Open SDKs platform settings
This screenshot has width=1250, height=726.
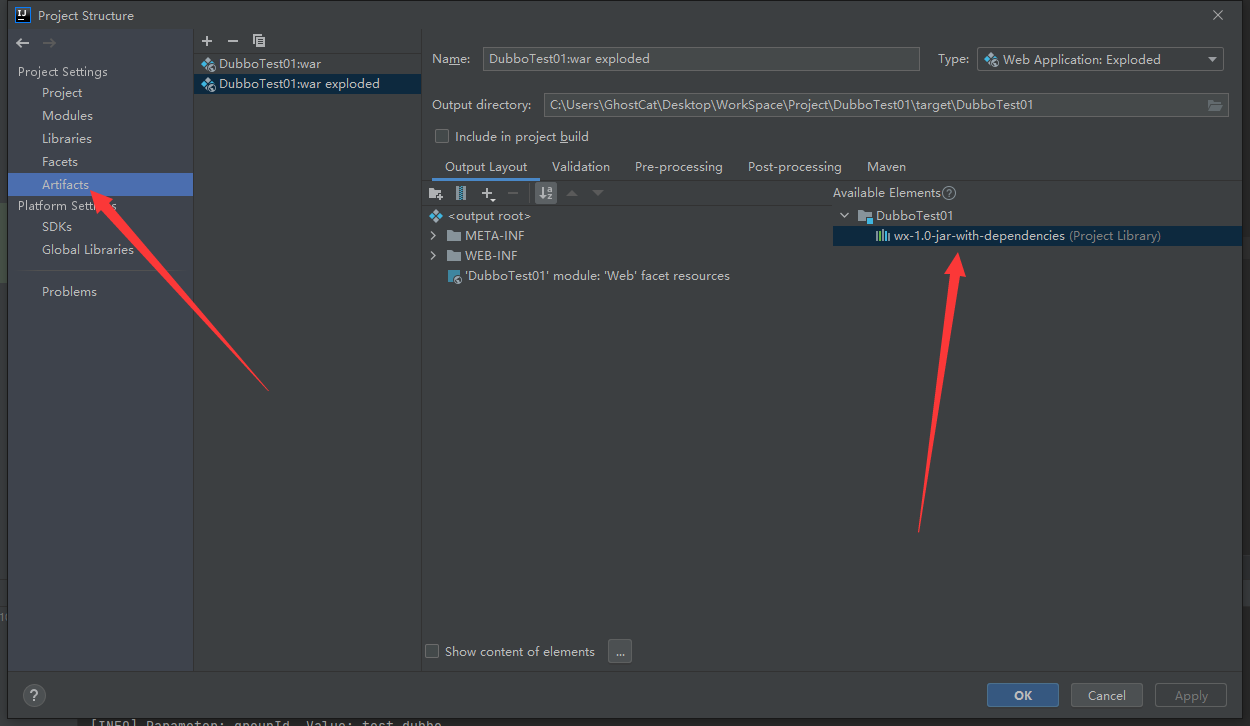tap(57, 227)
